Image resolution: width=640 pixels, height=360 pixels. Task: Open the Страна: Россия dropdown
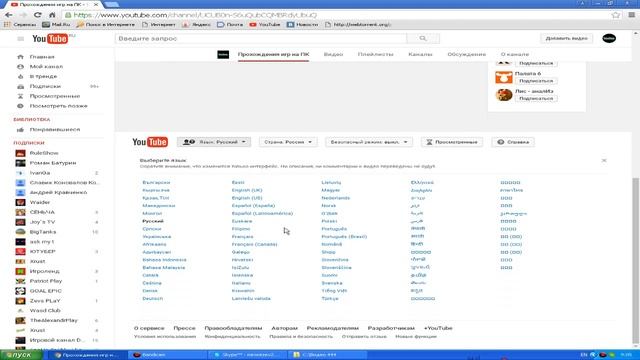coord(288,142)
